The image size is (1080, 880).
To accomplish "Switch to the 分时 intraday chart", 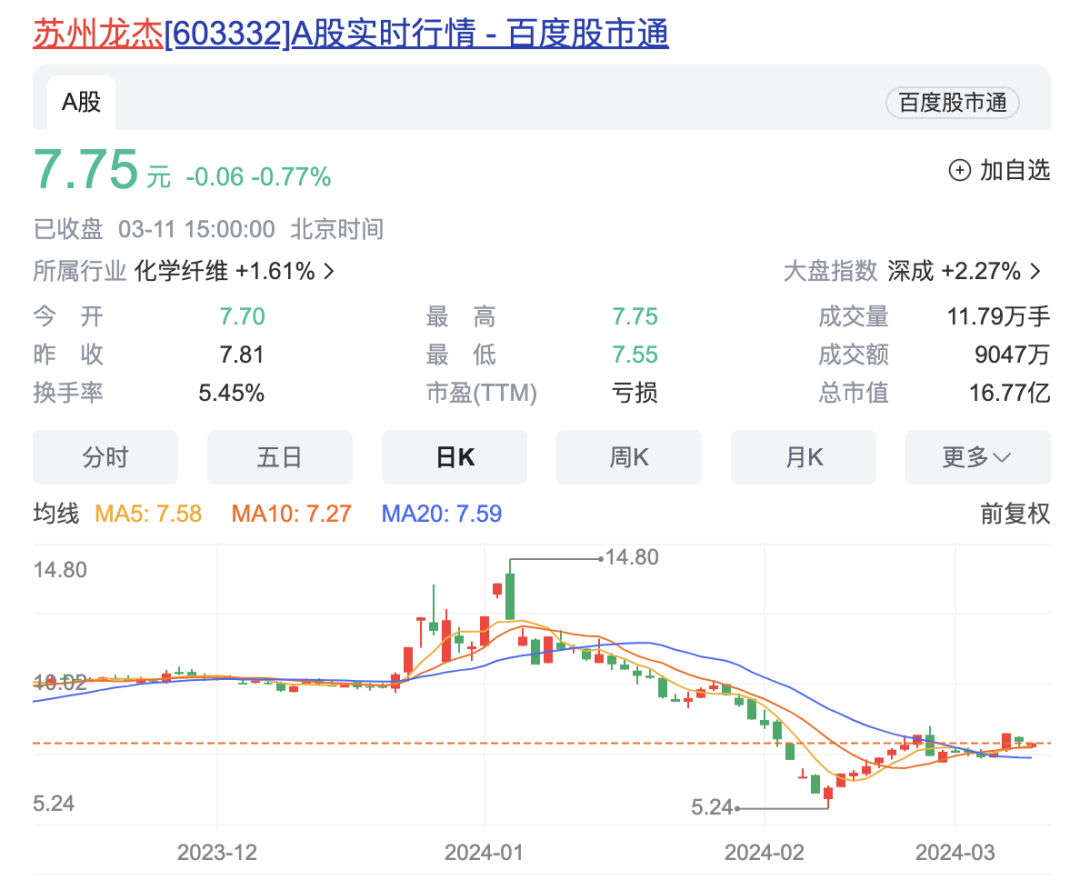I will [x=105, y=457].
